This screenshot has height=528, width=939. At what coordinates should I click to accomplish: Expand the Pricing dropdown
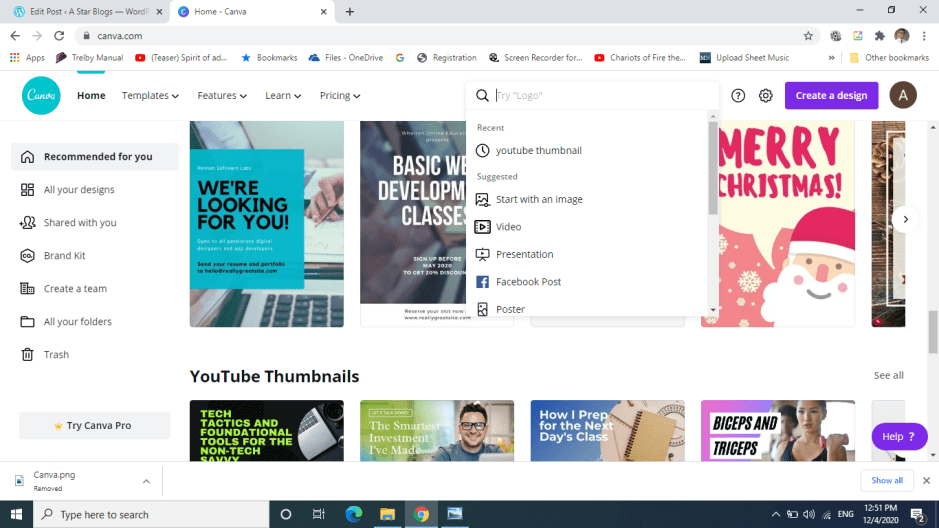point(340,95)
